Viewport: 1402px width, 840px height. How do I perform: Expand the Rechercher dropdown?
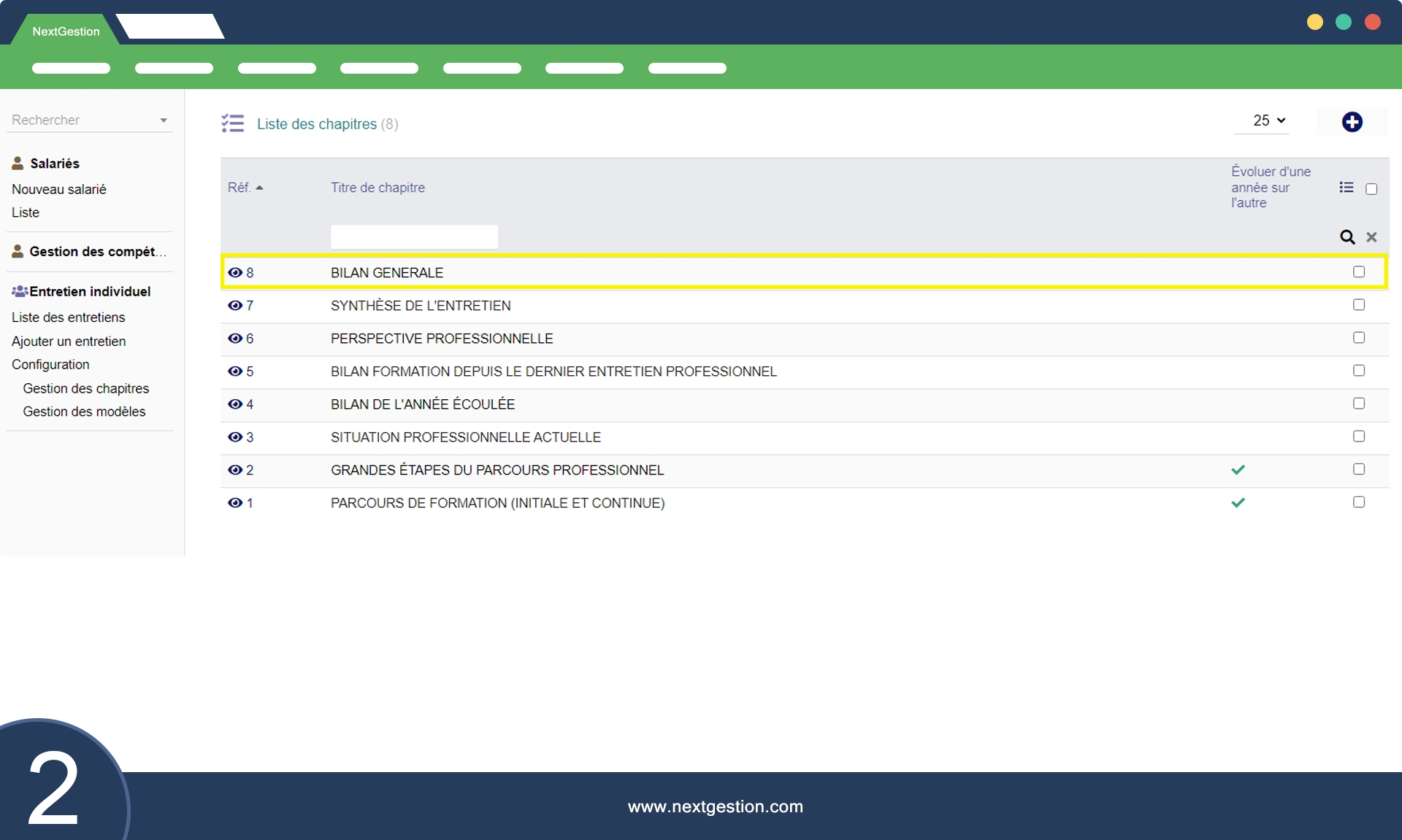164,120
